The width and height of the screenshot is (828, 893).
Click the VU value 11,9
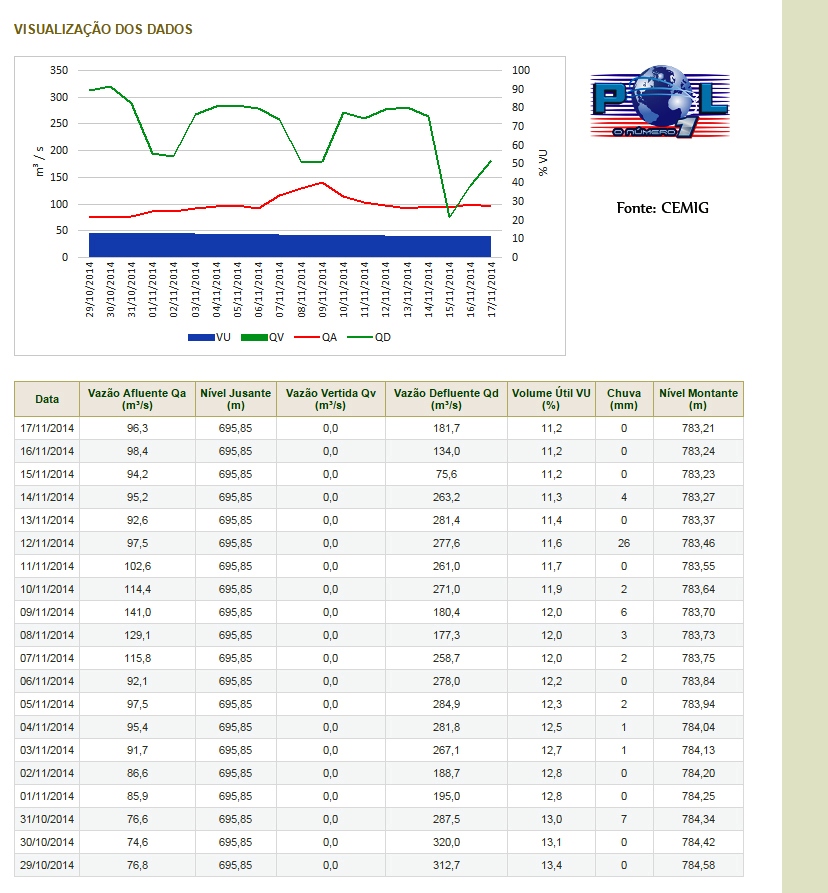(551, 589)
